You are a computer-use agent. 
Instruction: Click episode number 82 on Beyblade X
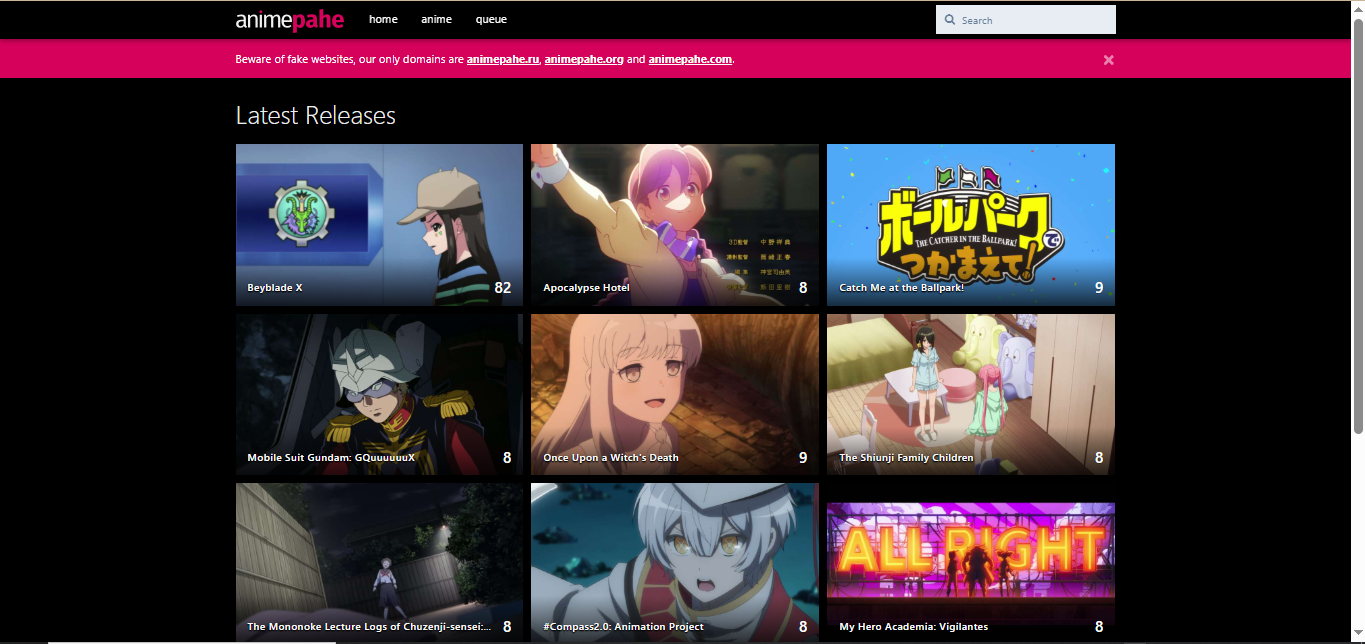[x=502, y=288]
